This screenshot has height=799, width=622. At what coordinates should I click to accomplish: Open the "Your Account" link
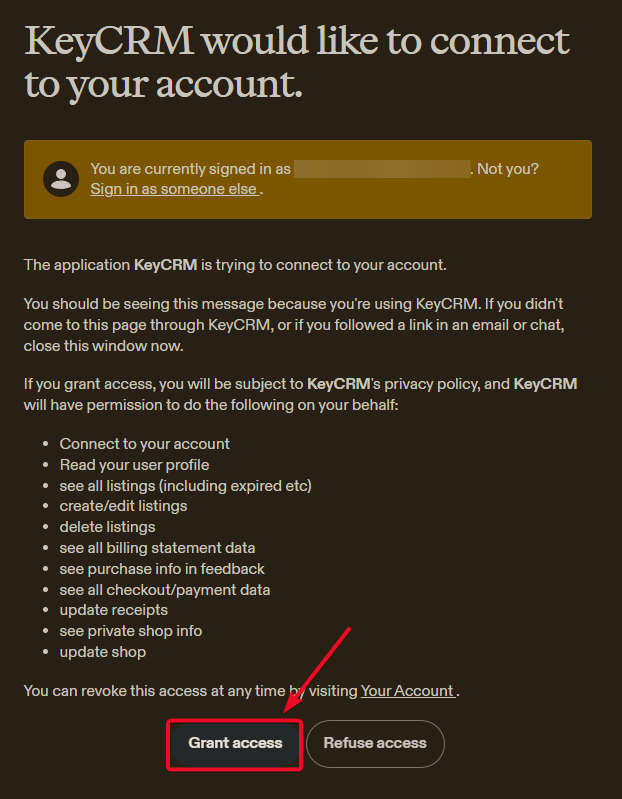pyautogui.click(x=407, y=690)
